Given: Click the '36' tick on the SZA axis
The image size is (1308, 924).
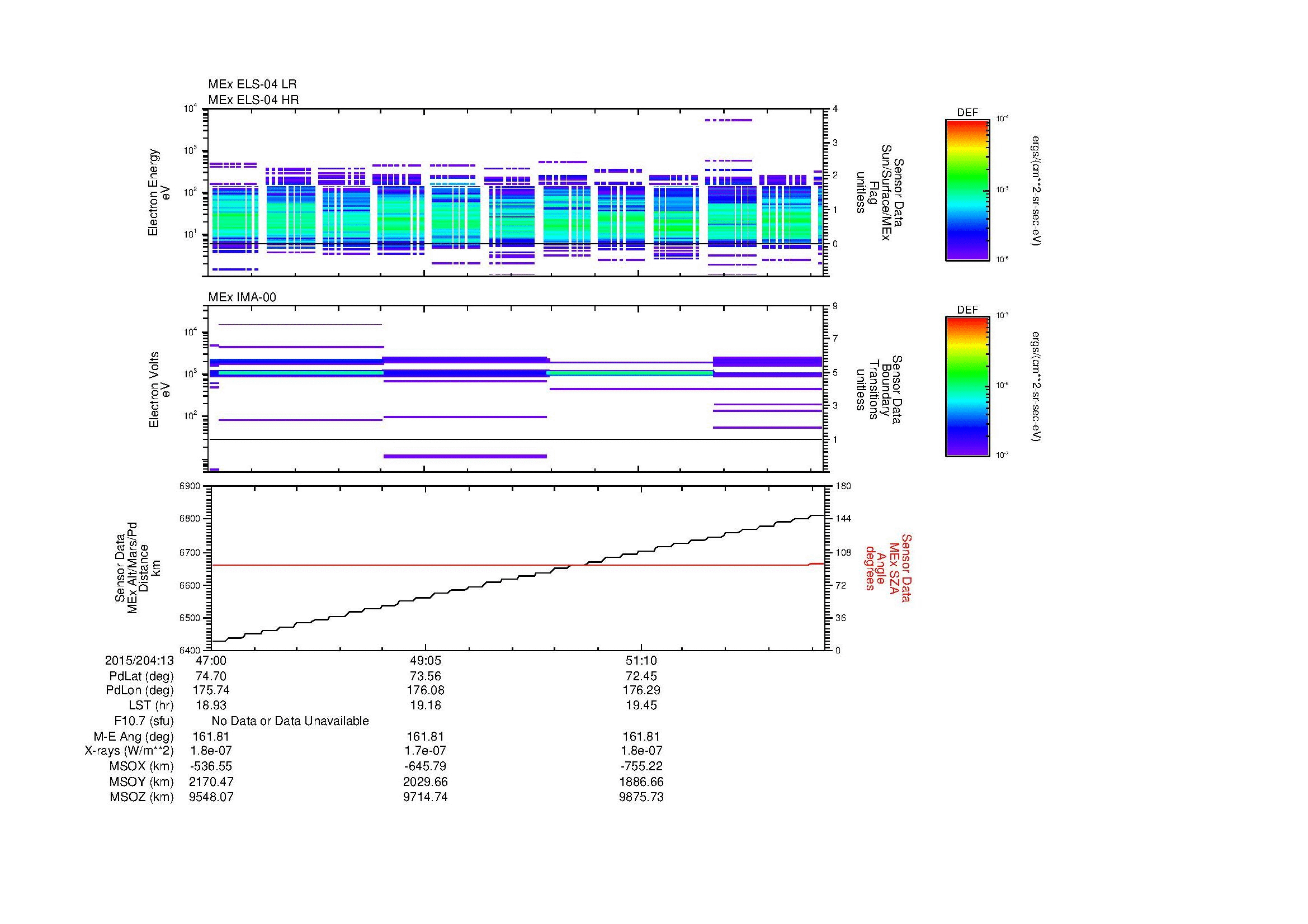Looking at the screenshot, I should pyautogui.click(x=841, y=618).
